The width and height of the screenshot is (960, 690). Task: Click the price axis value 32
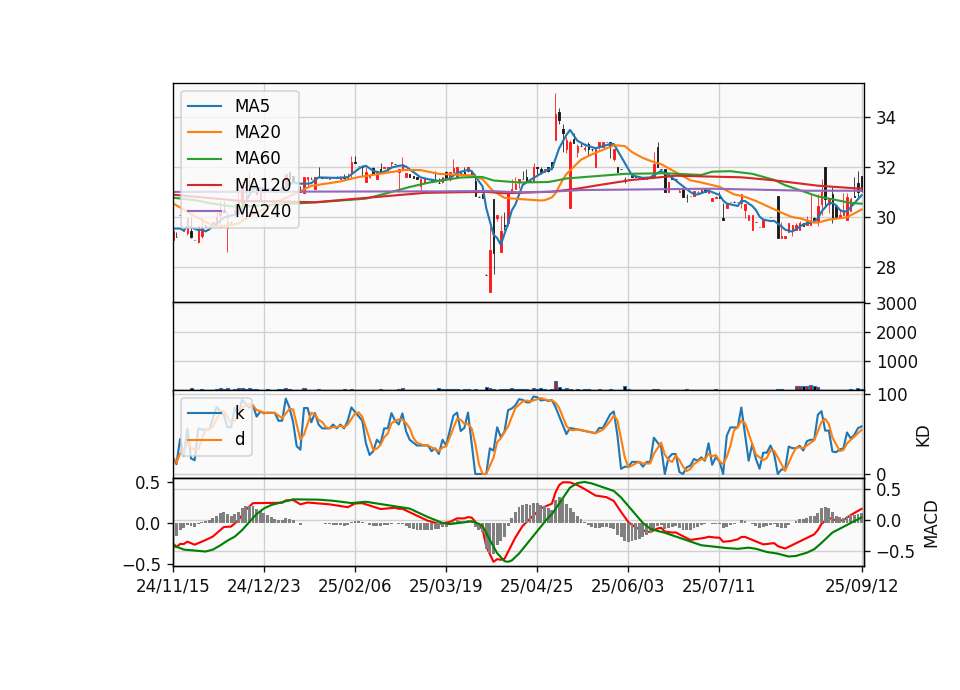tap(885, 168)
